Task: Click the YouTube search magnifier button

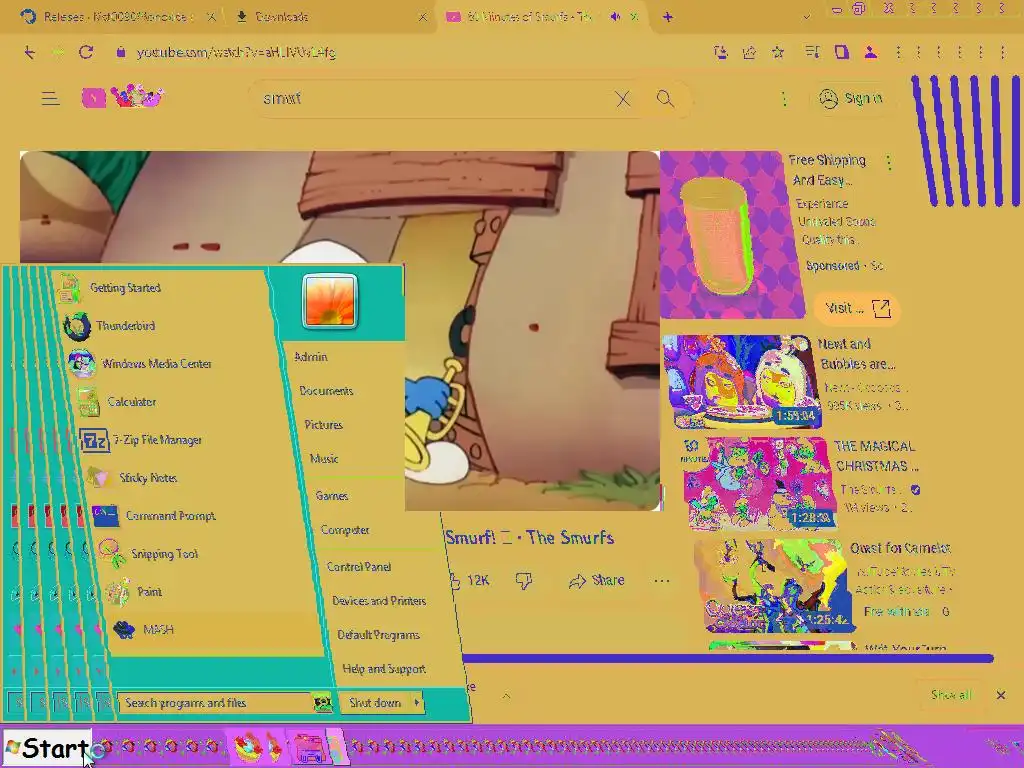Action: (x=665, y=99)
